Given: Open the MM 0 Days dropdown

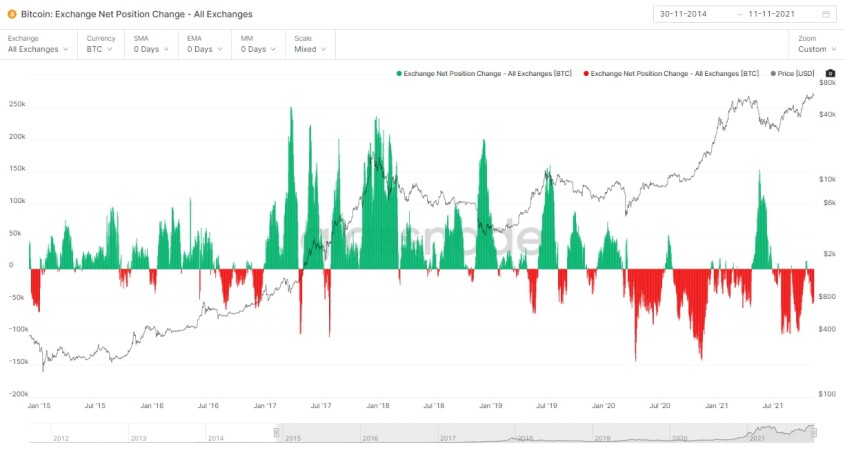Looking at the screenshot, I should [x=258, y=44].
